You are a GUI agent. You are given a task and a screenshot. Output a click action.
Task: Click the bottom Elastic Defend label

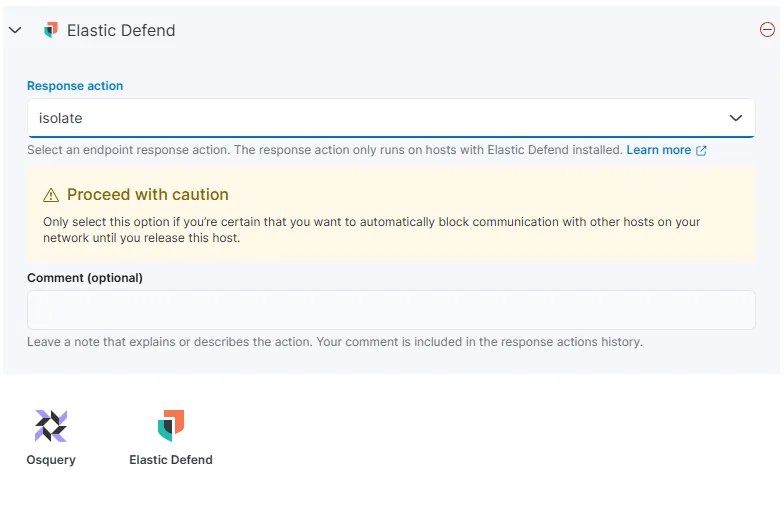click(x=171, y=460)
